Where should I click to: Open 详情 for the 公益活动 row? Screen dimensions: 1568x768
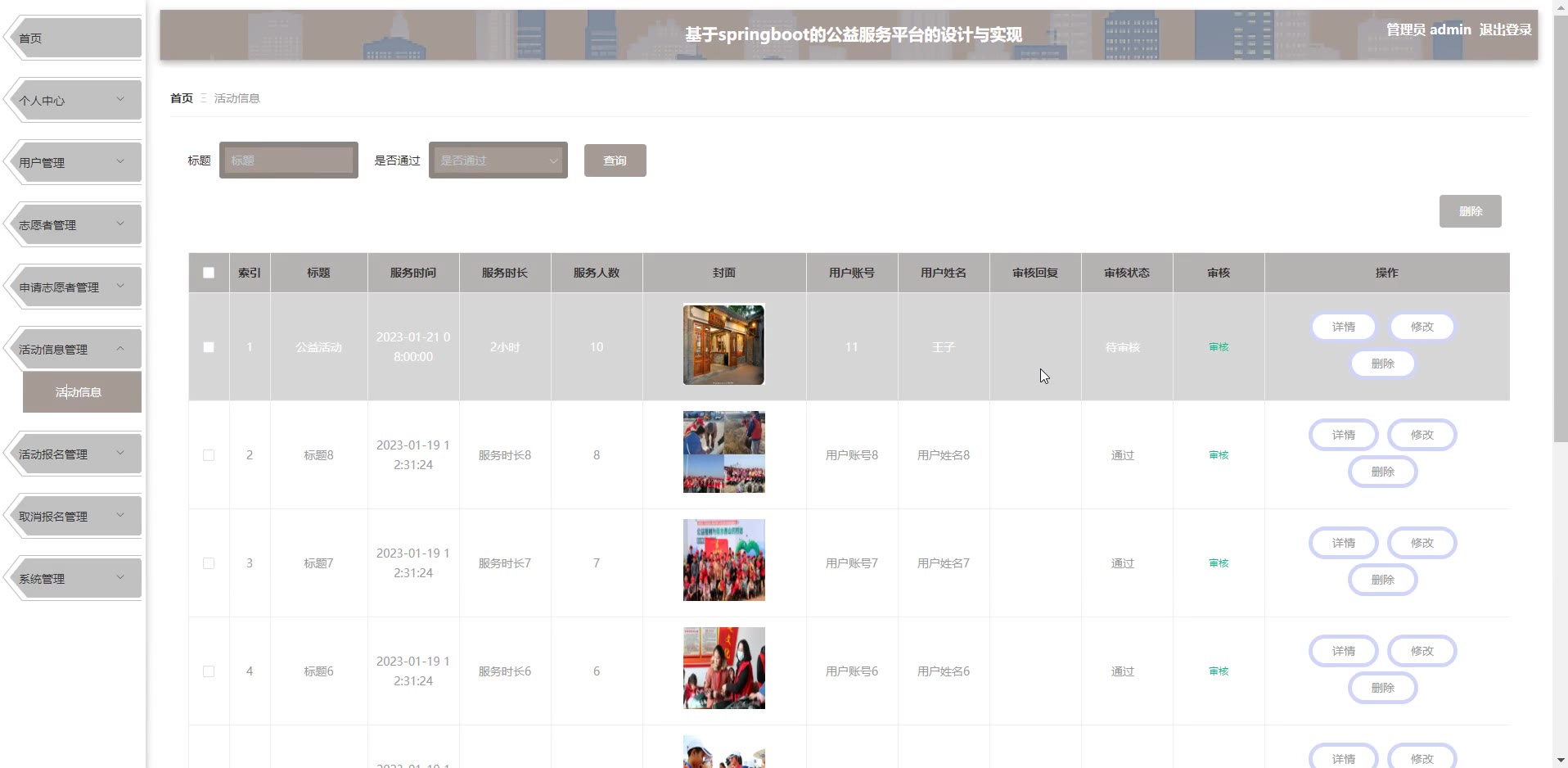click(x=1344, y=327)
